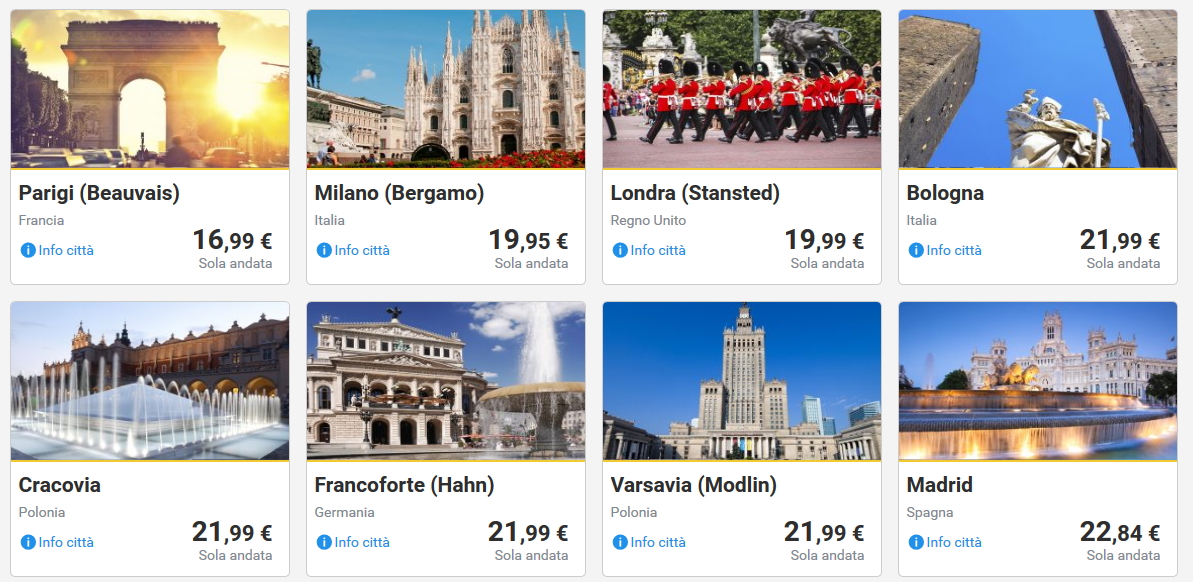The image size is (1193, 582).
Task: Click the info icon on the Milano card
Action: click(x=324, y=250)
